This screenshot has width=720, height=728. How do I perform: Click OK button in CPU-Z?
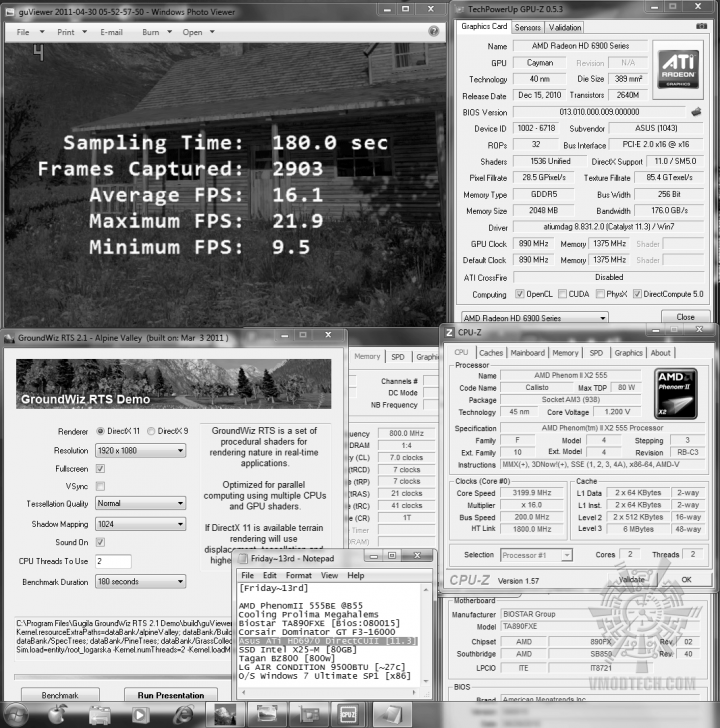point(686,579)
